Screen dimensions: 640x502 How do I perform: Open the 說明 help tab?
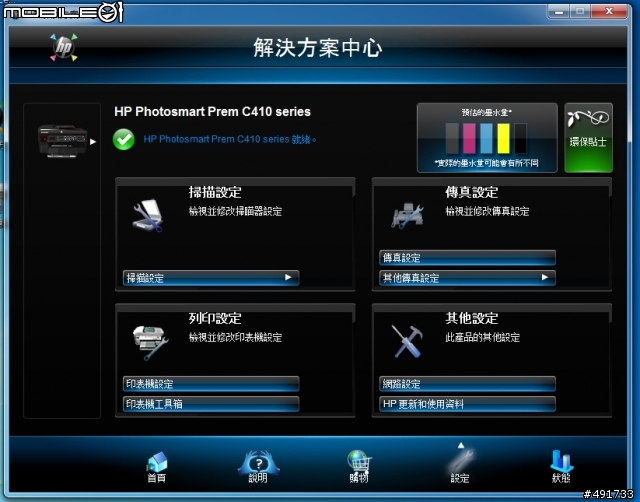pyautogui.click(x=258, y=467)
